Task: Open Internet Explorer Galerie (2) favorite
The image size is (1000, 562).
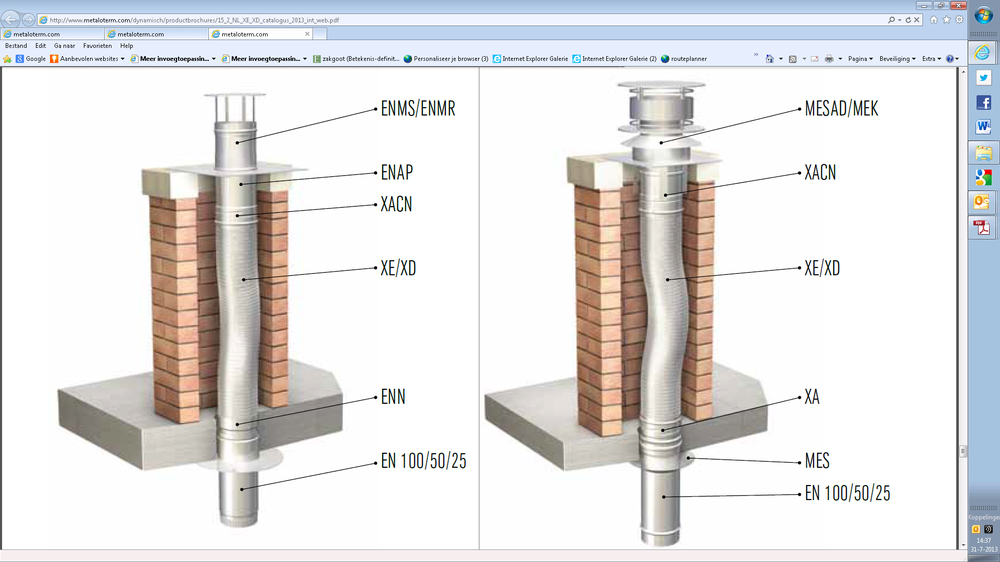Action: (x=614, y=59)
